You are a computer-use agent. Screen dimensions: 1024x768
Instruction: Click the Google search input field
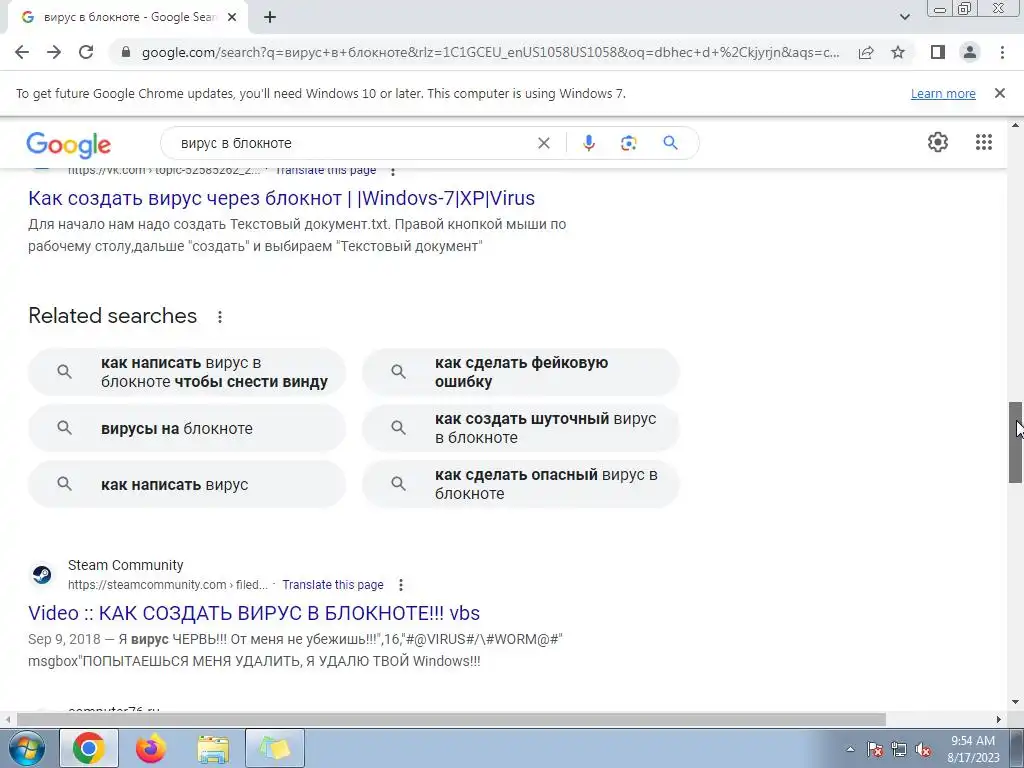353,143
